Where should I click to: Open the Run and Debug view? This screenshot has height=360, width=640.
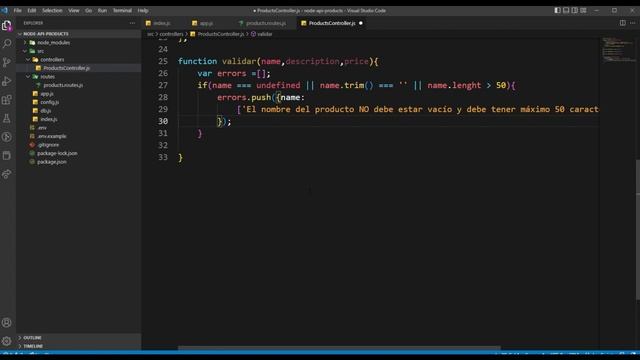[x=7, y=81]
